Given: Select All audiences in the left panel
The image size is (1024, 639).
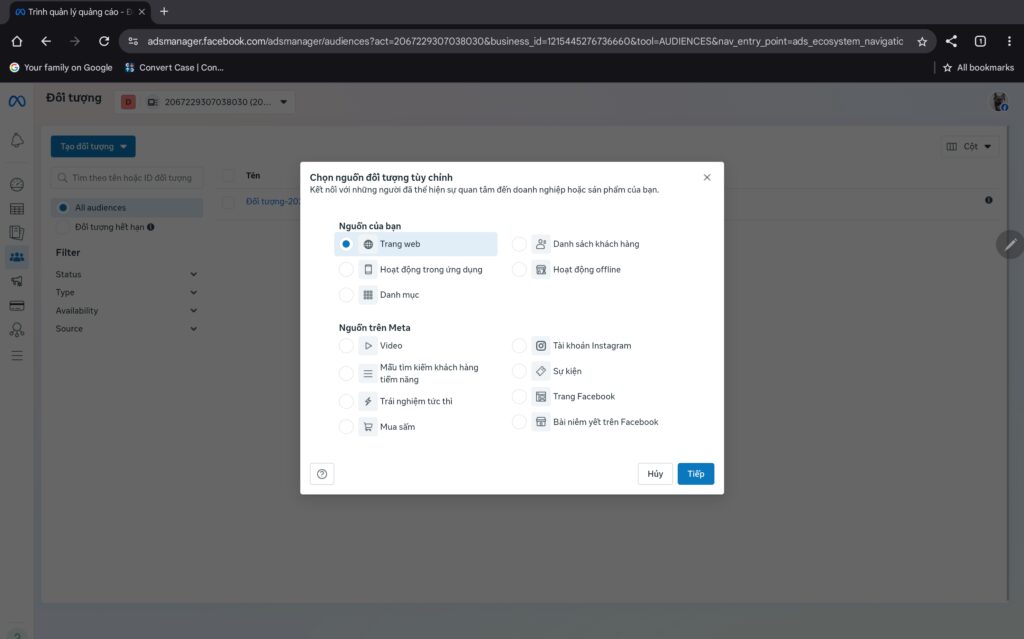Looking at the screenshot, I should pyautogui.click(x=100, y=208).
